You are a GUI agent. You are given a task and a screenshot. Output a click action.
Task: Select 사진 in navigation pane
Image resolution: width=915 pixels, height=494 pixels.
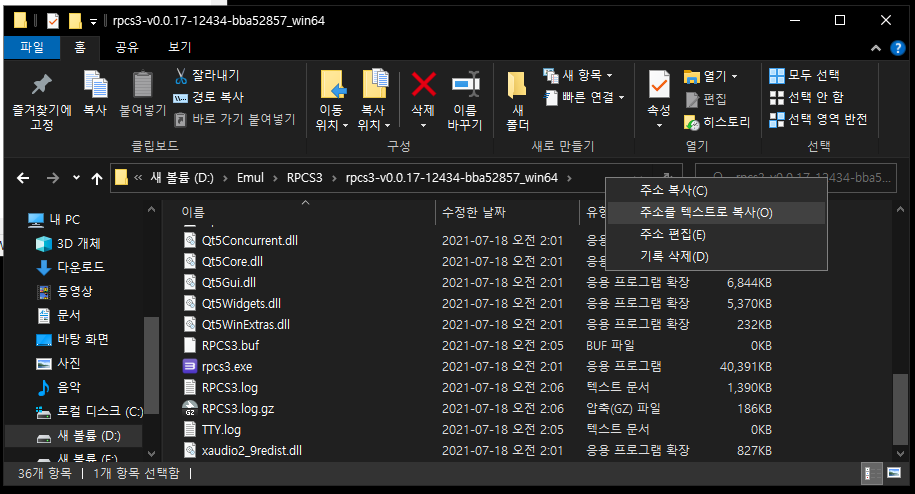click(58, 363)
